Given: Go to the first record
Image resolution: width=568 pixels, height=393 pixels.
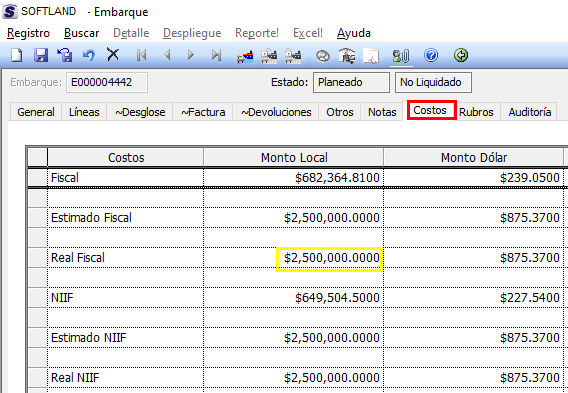Looking at the screenshot, I should [142, 55].
